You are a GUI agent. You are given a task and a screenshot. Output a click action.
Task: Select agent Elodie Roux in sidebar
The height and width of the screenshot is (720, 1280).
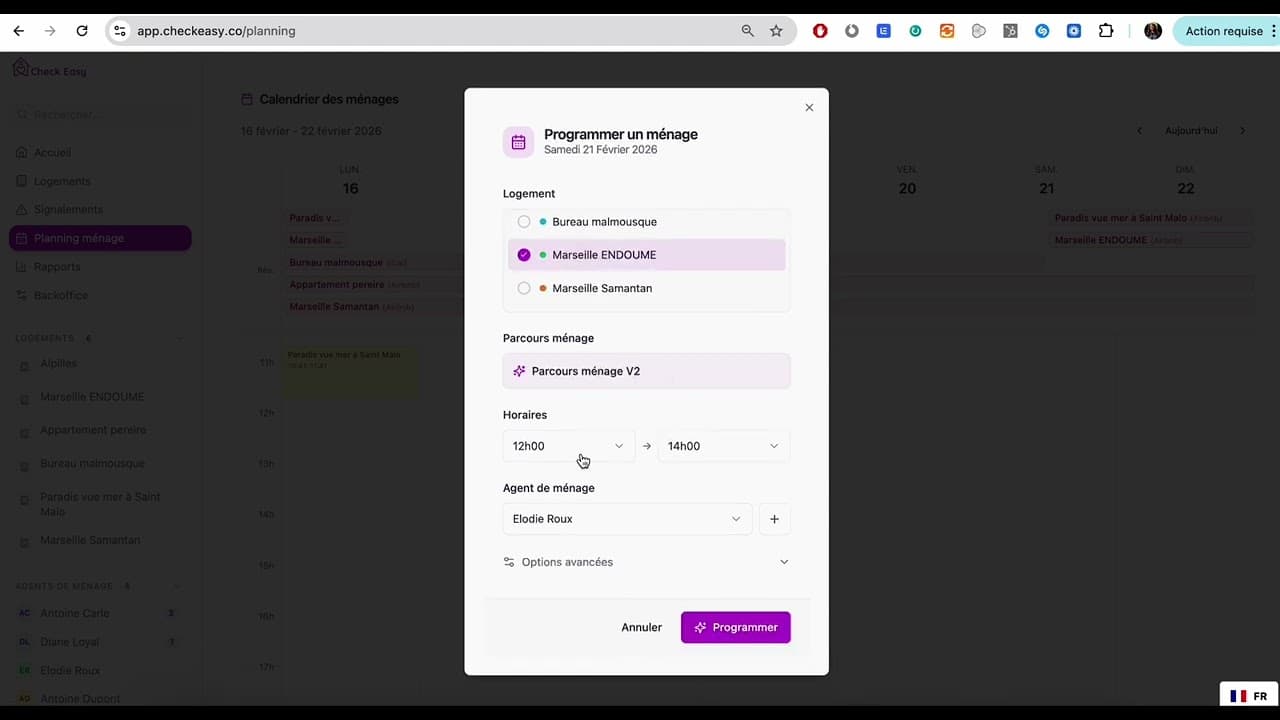click(70, 671)
